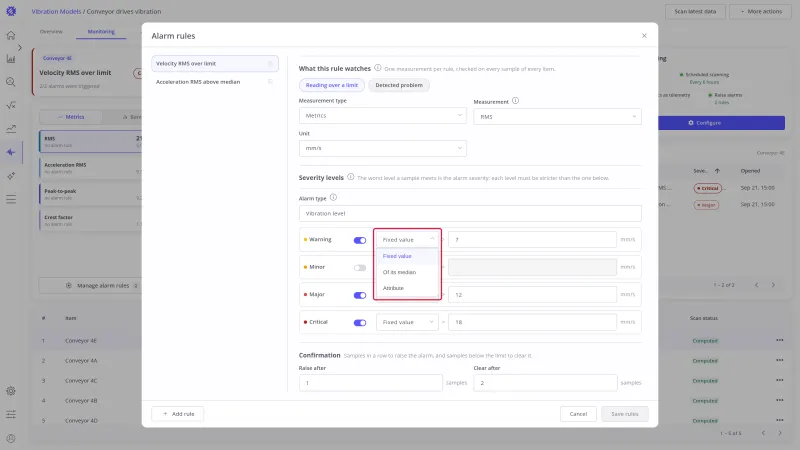
Task: Click Cancel in Alarm rules dialog
Action: 578,414
